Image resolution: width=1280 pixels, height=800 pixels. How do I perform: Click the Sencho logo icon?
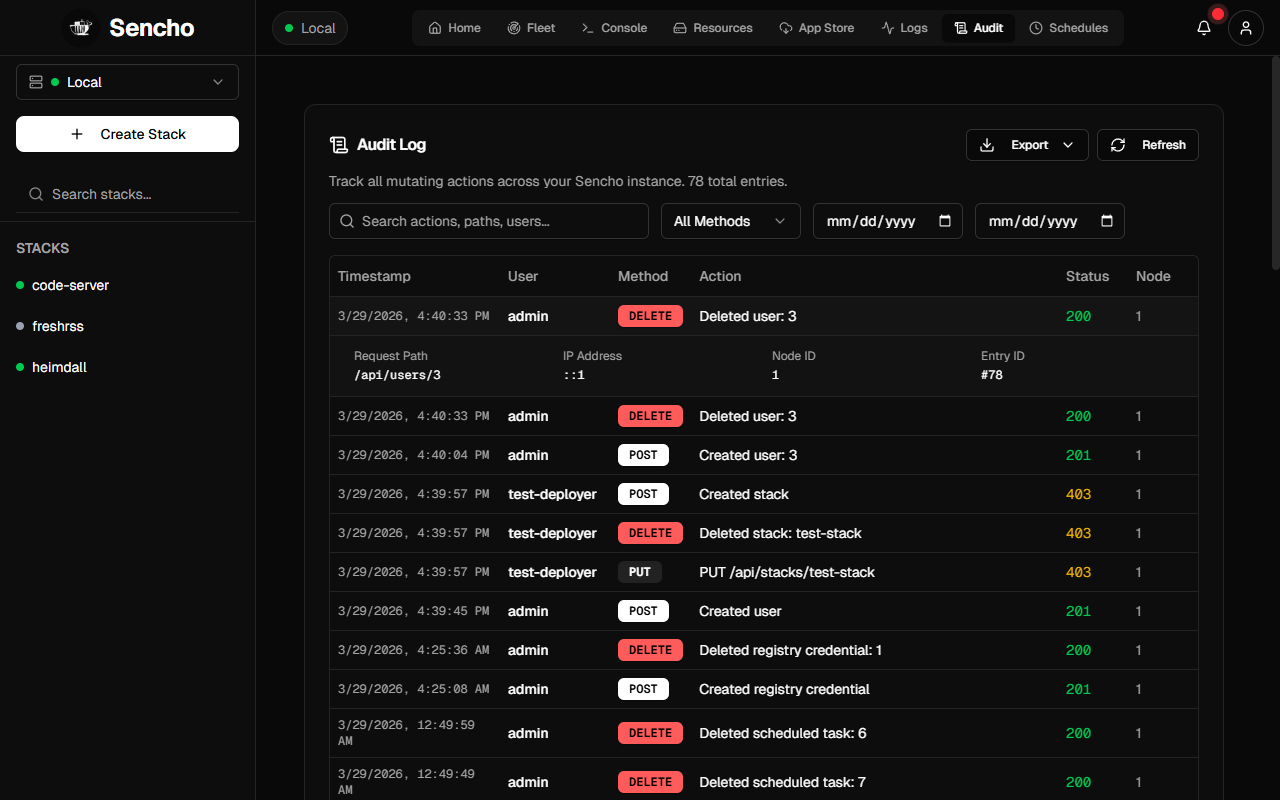coord(82,28)
